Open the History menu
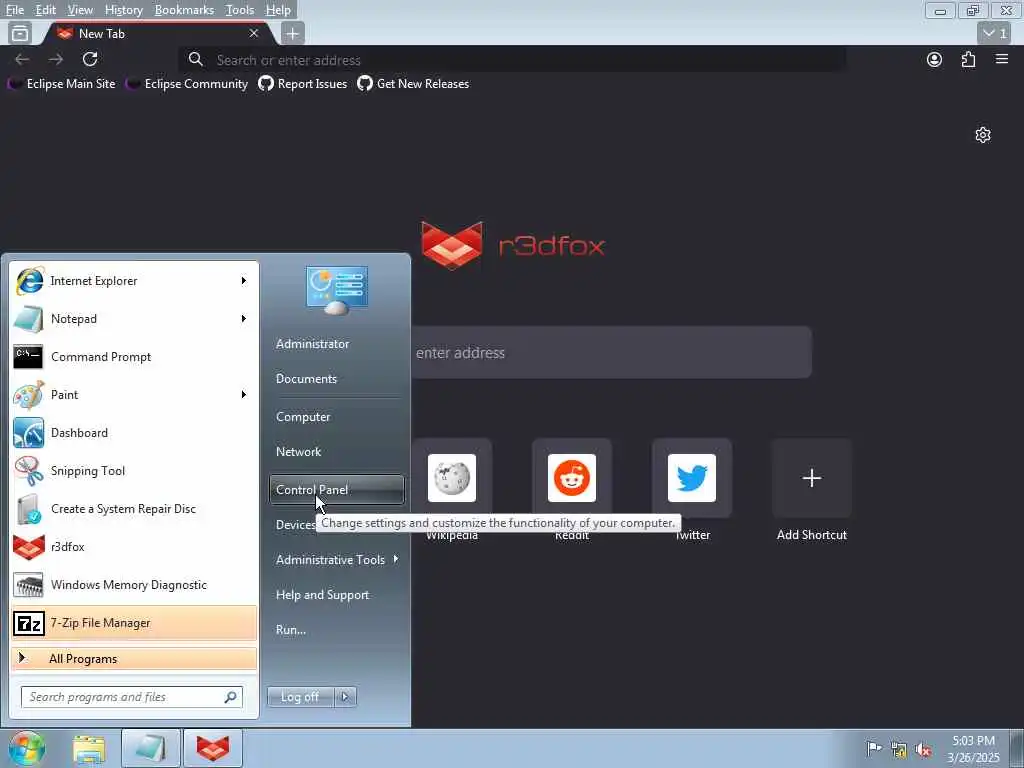This screenshot has height=768, width=1024. tap(123, 10)
